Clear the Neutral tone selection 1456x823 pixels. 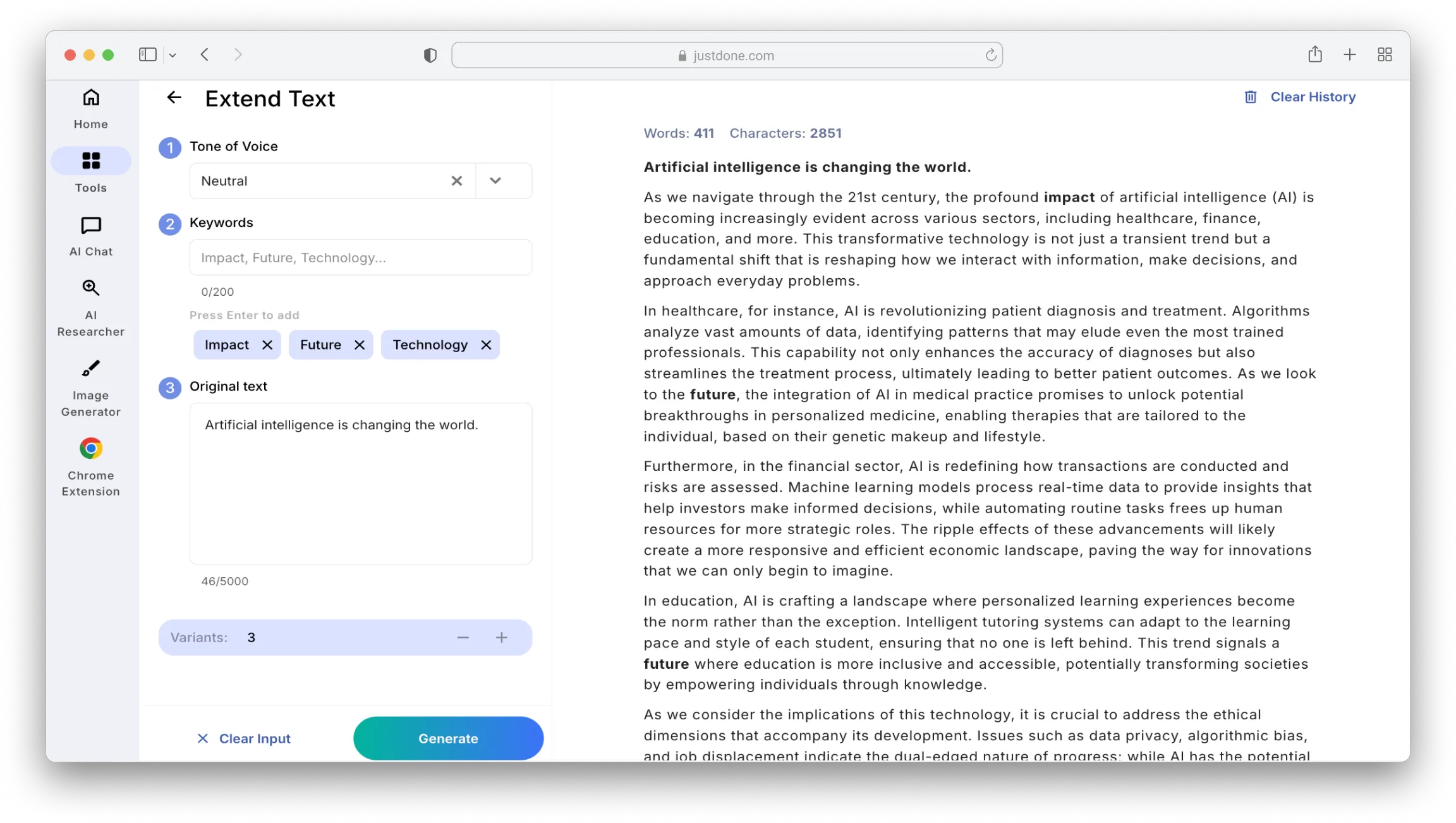(457, 181)
